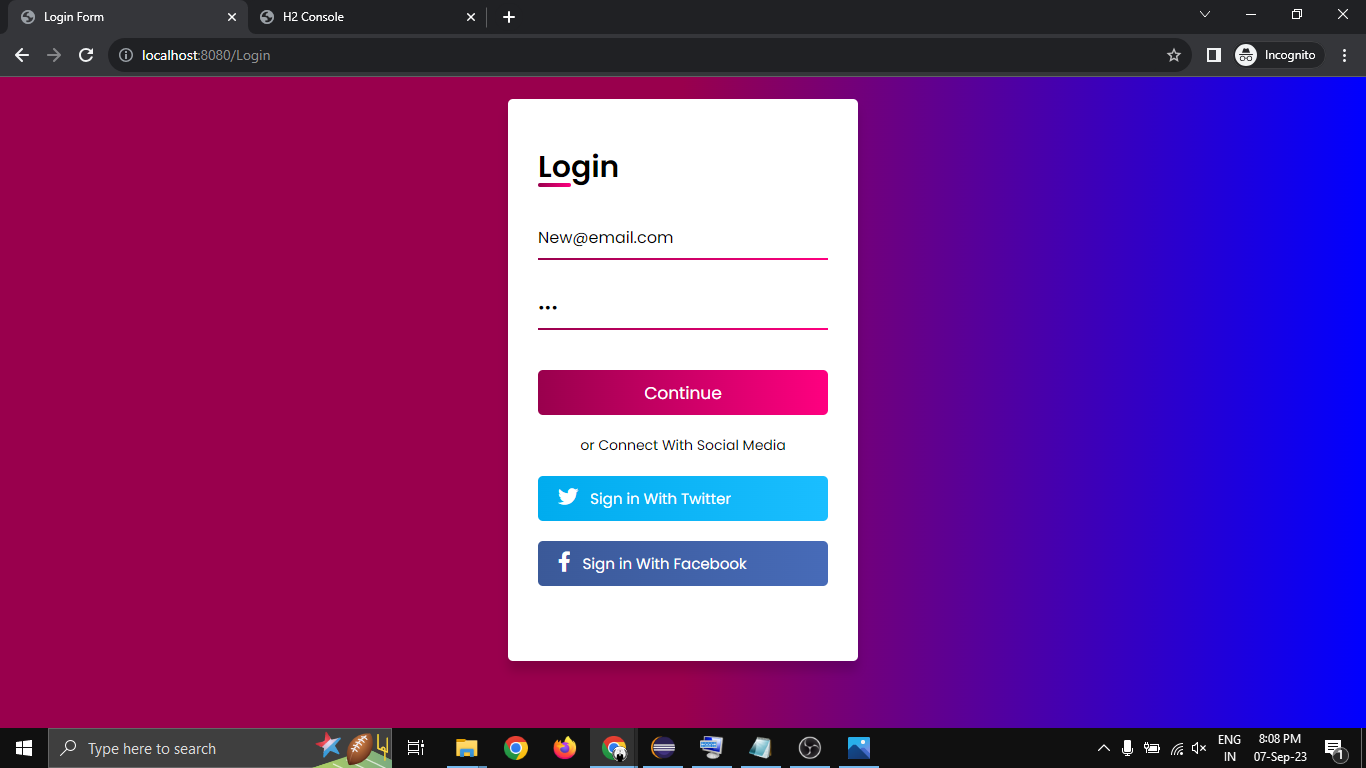Switch to the regular Chrome taskbar icon
Viewport: 1366px width, 768px height.
516,748
